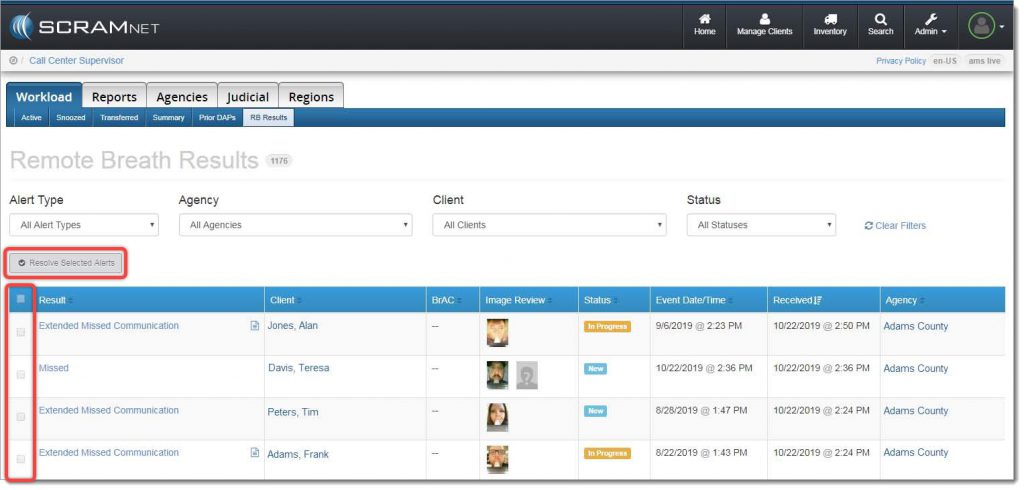Expand the All Statuses dropdown
This screenshot has height=490, width=1024.
coord(761,225)
